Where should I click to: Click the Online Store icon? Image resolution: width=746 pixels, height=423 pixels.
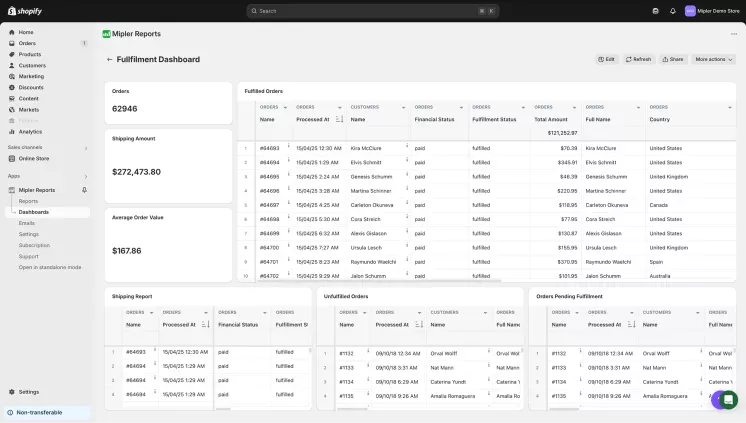pos(12,158)
